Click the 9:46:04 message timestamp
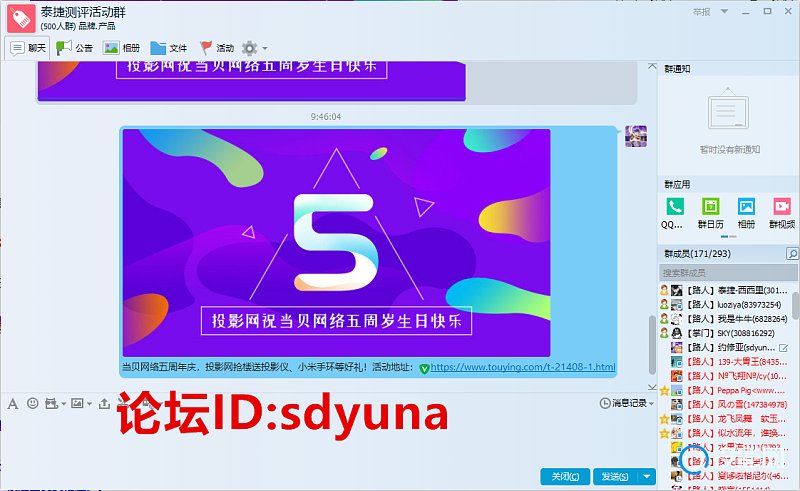 pyautogui.click(x=326, y=117)
